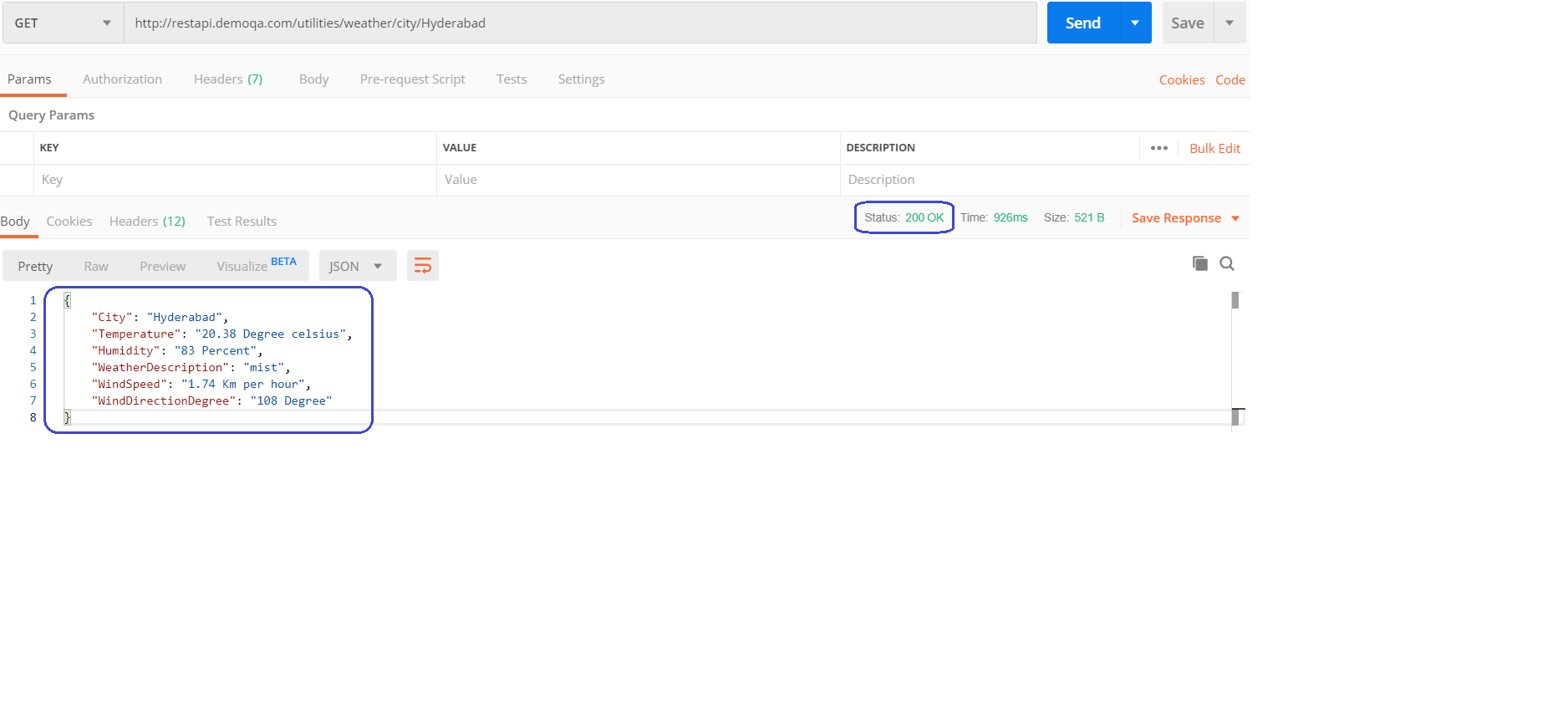Open the request Headers (7) tab
1568x709 pixels.
click(228, 79)
